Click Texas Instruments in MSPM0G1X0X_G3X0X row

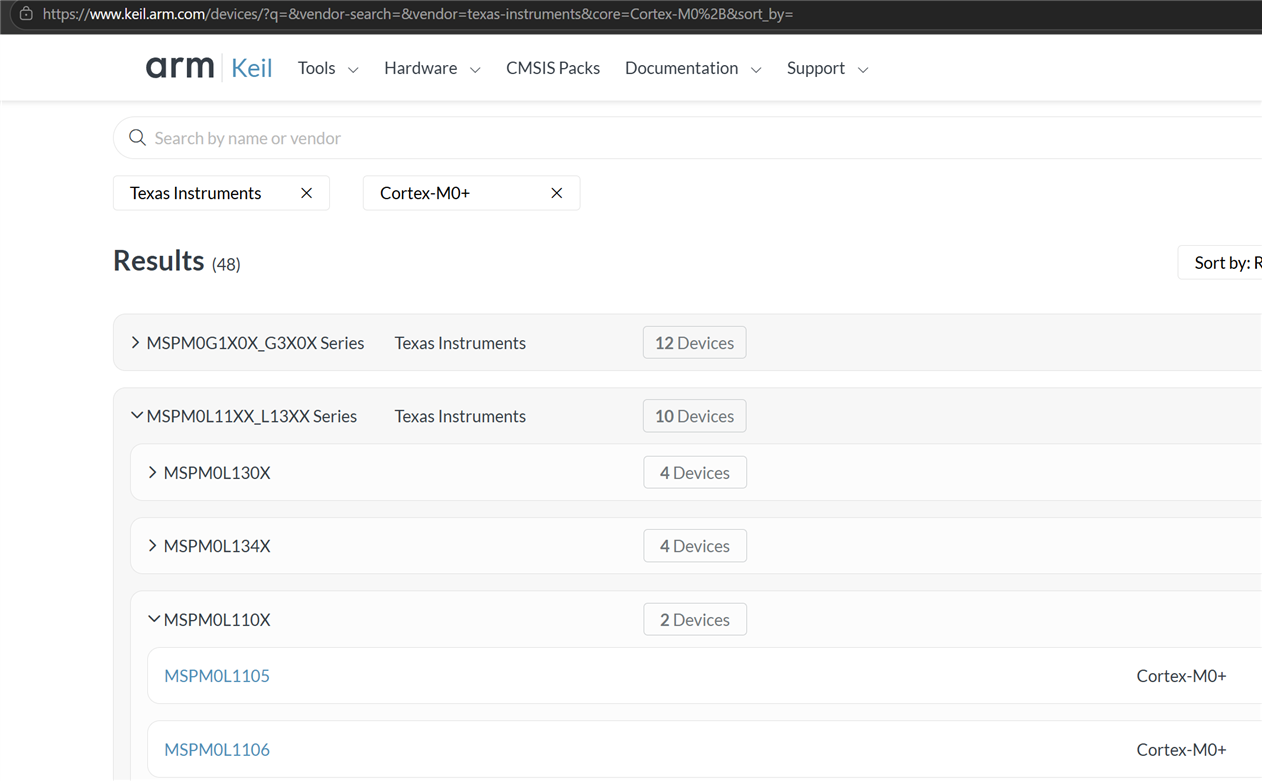[460, 343]
